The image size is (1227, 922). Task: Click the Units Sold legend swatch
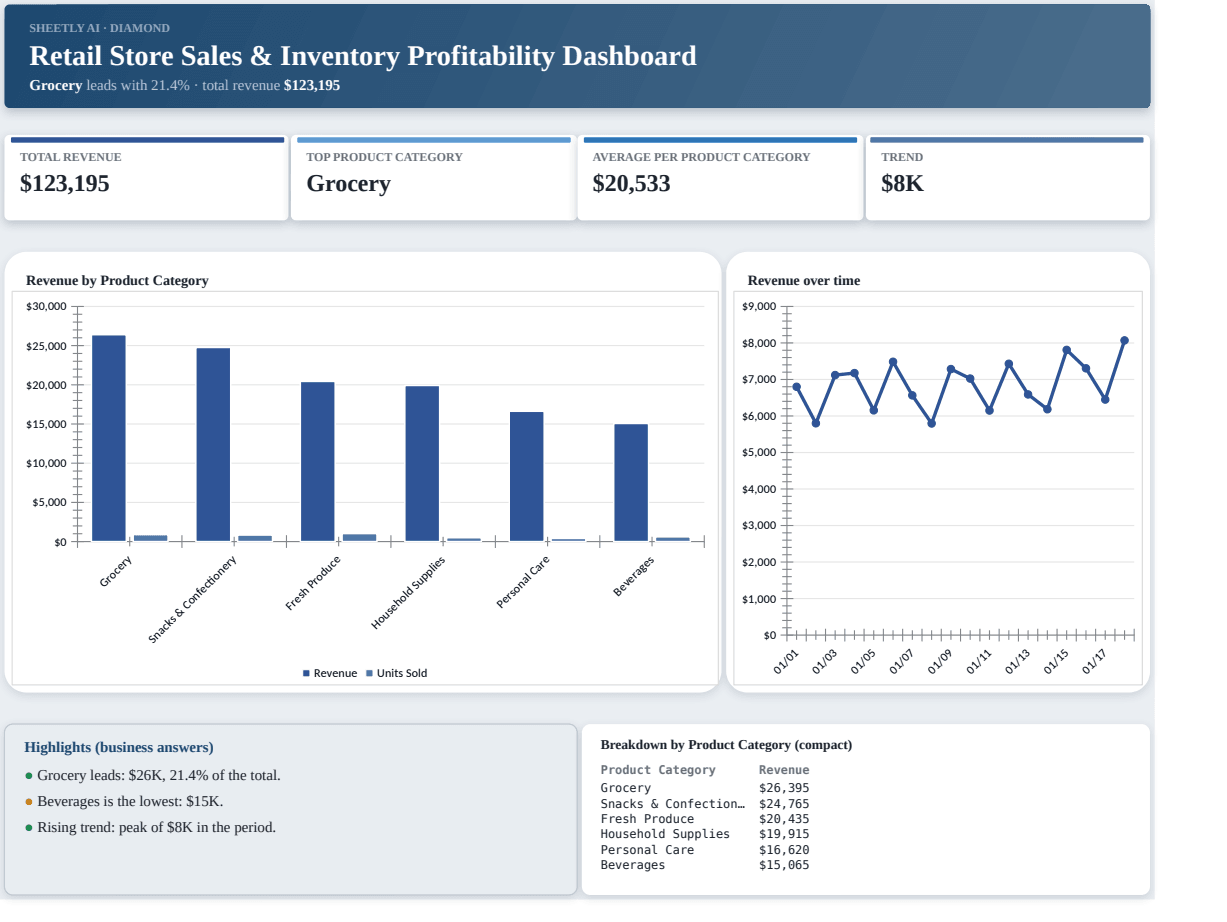pos(370,673)
